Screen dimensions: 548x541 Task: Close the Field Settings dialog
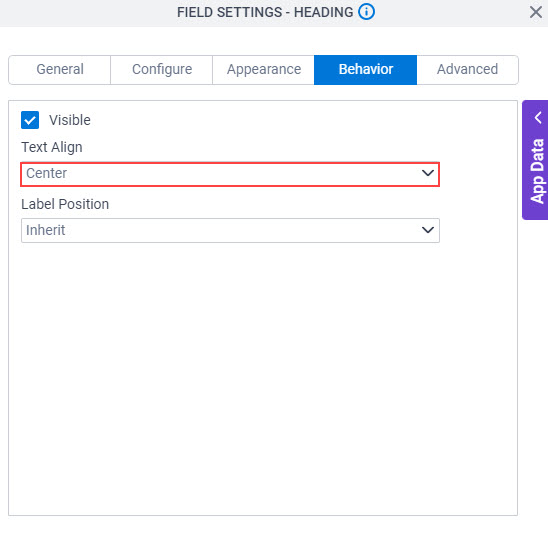click(535, 12)
